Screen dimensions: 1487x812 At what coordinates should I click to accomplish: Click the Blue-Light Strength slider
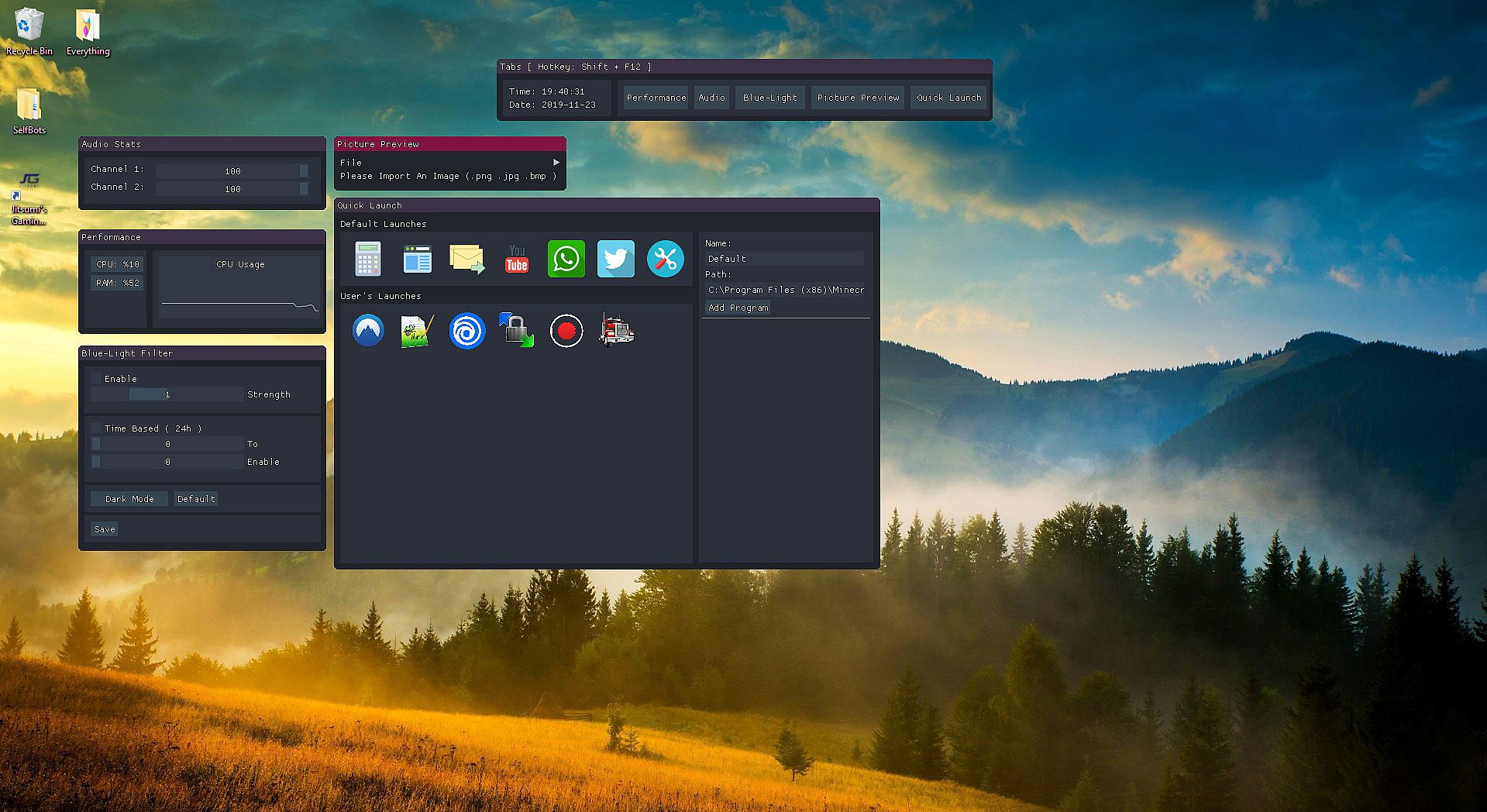point(167,394)
